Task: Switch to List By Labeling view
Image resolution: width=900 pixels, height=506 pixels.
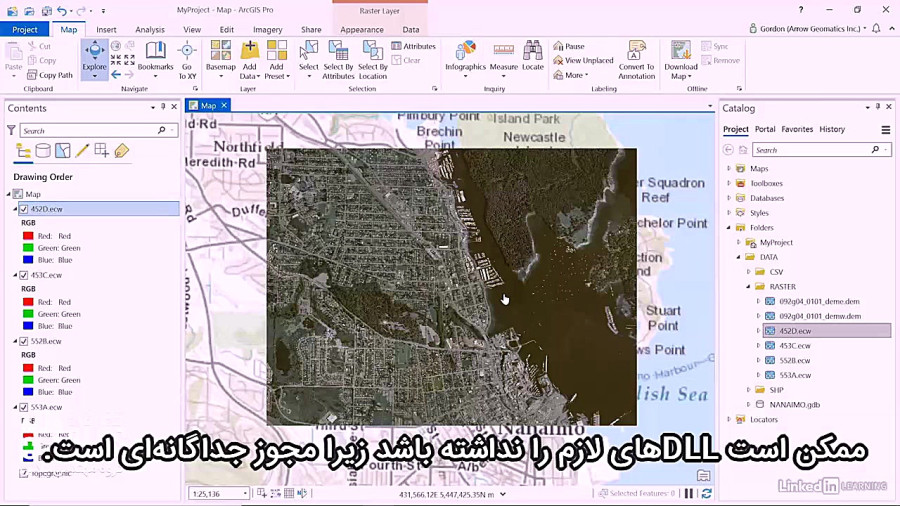Action: click(x=121, y=151)
